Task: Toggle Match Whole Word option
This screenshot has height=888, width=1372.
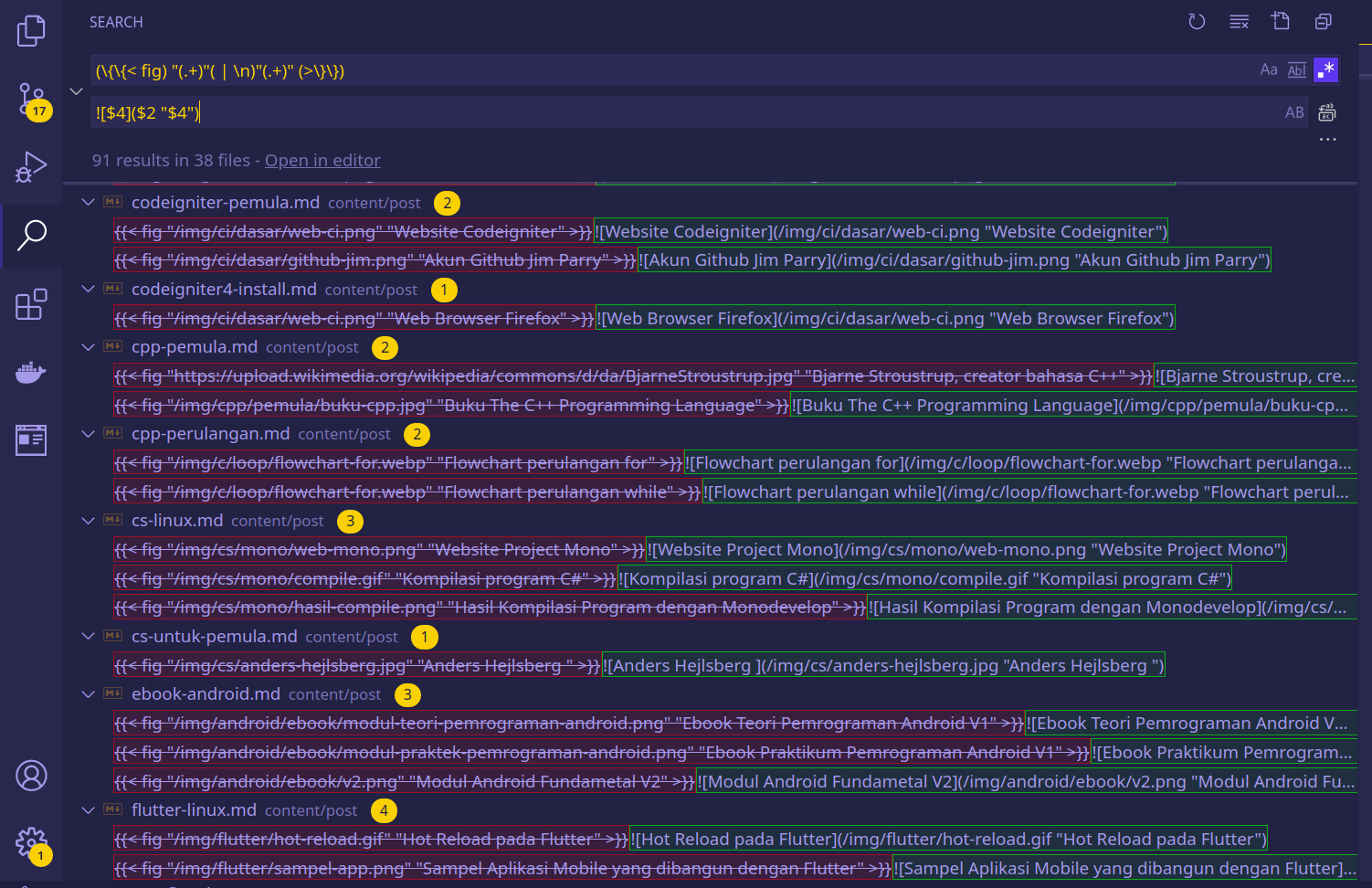Action: pos(1296,69)
